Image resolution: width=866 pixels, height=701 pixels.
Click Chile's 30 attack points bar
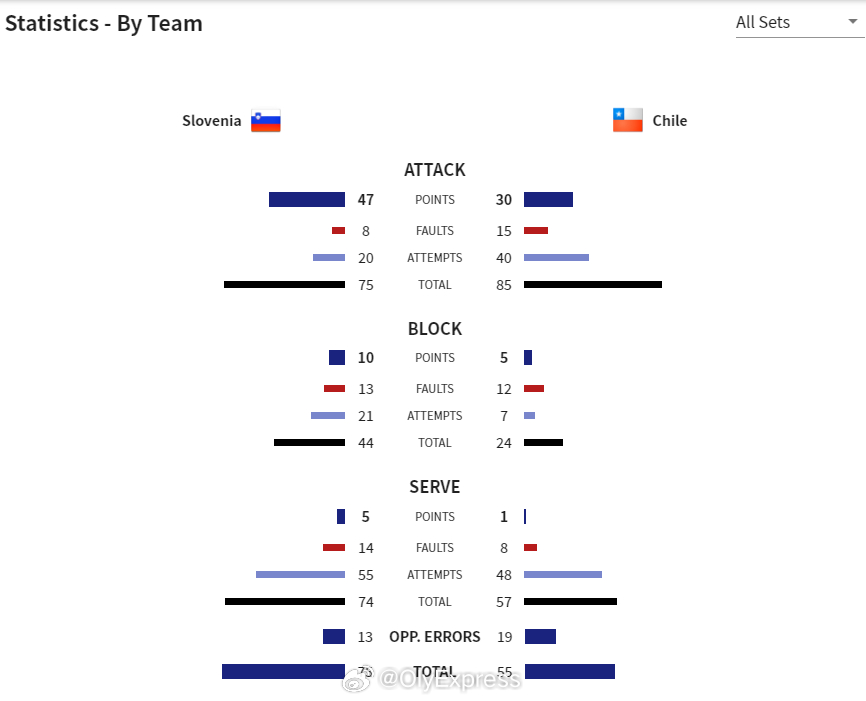click(x=548, y=199)
